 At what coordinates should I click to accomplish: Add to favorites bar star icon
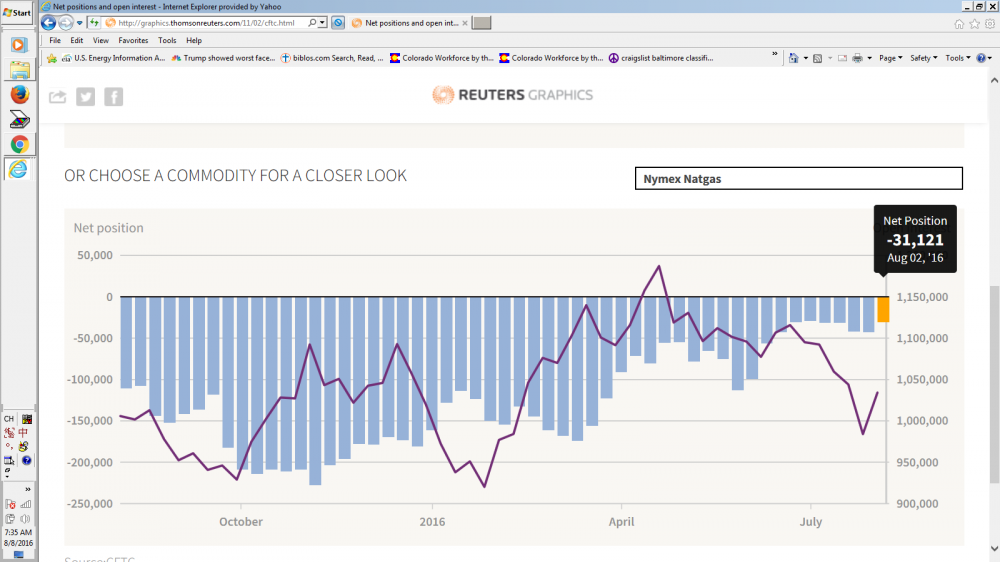(x=52, y=58)
